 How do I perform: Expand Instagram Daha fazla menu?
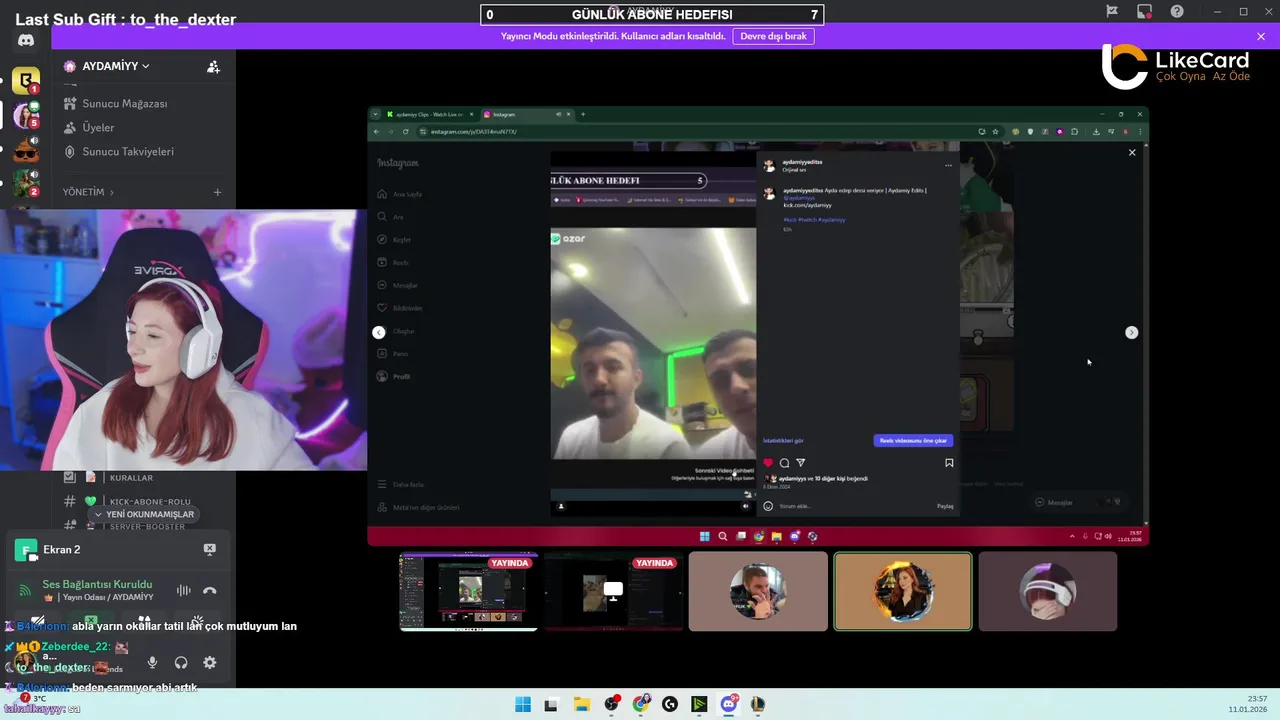point(401,484)
